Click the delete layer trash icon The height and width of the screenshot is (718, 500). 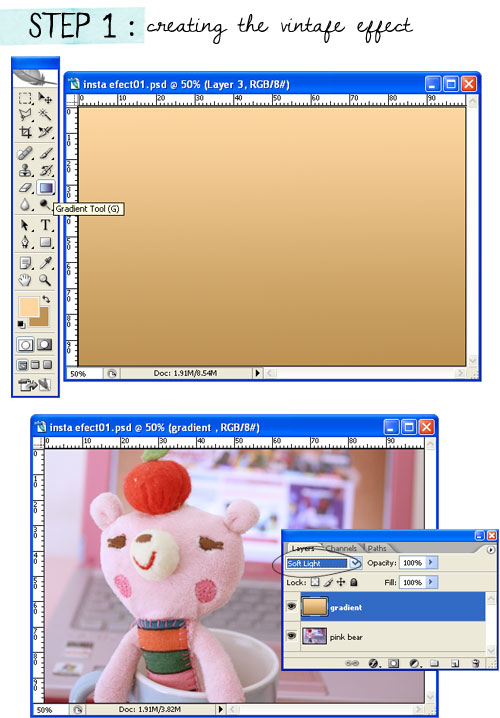point(475,663)
